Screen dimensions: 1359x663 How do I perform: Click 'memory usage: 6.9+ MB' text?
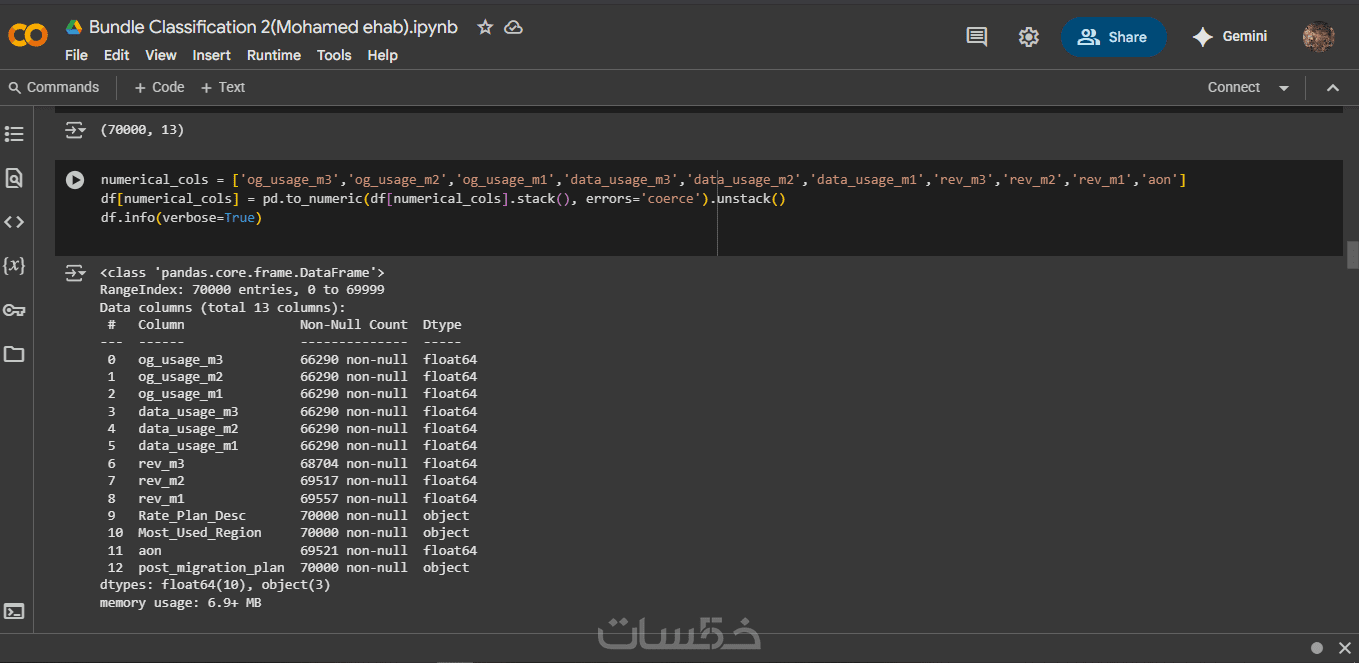coord(180,602)
